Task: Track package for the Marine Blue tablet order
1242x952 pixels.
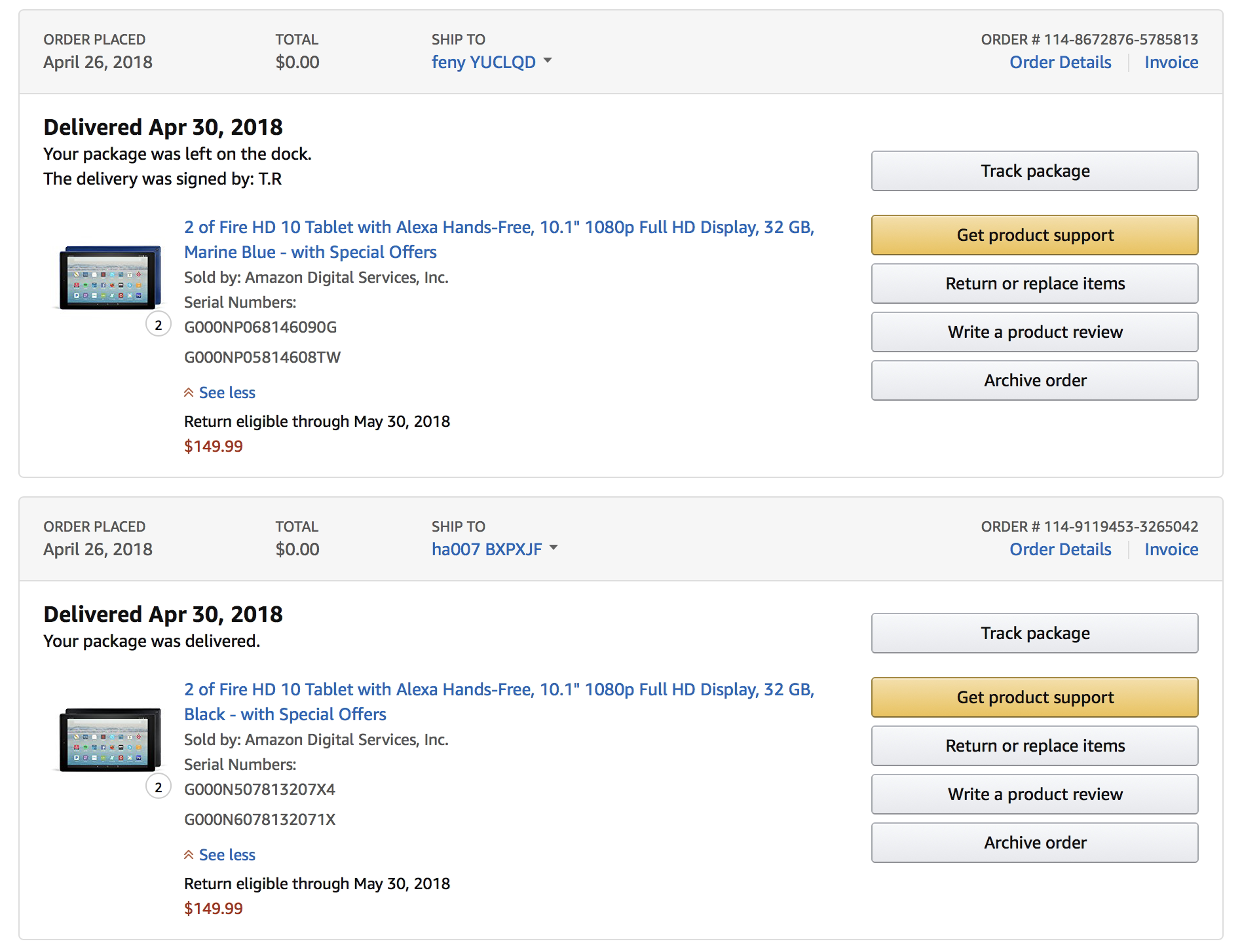Action: pos(1034,171)
